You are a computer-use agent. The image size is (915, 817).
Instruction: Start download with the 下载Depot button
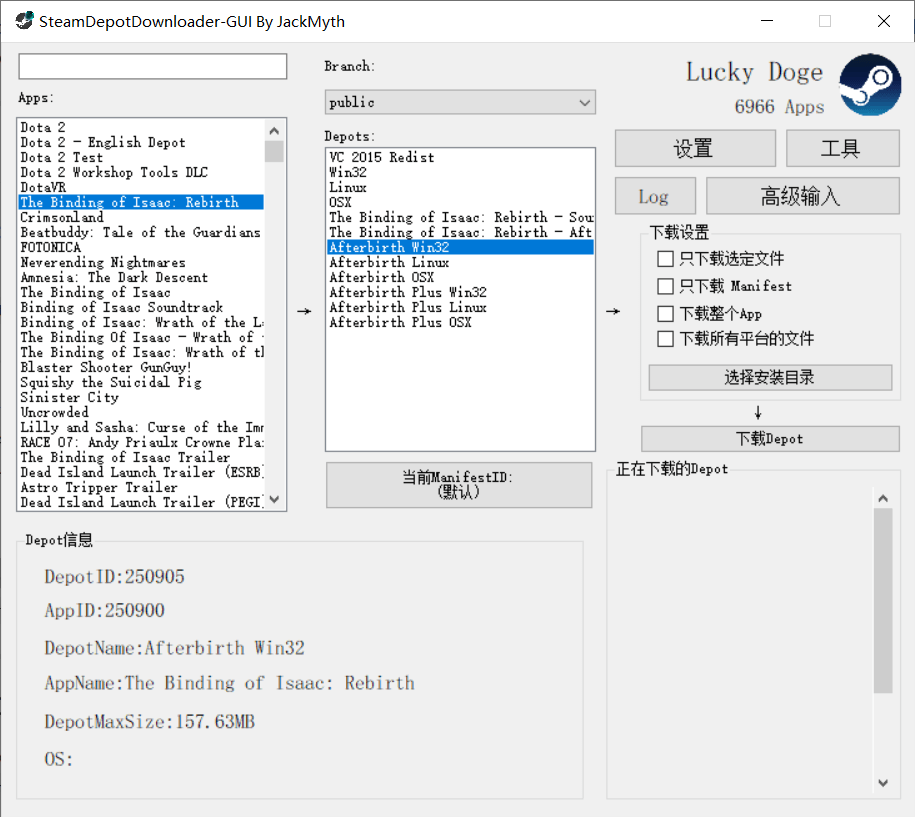click(x=769, y=438)
